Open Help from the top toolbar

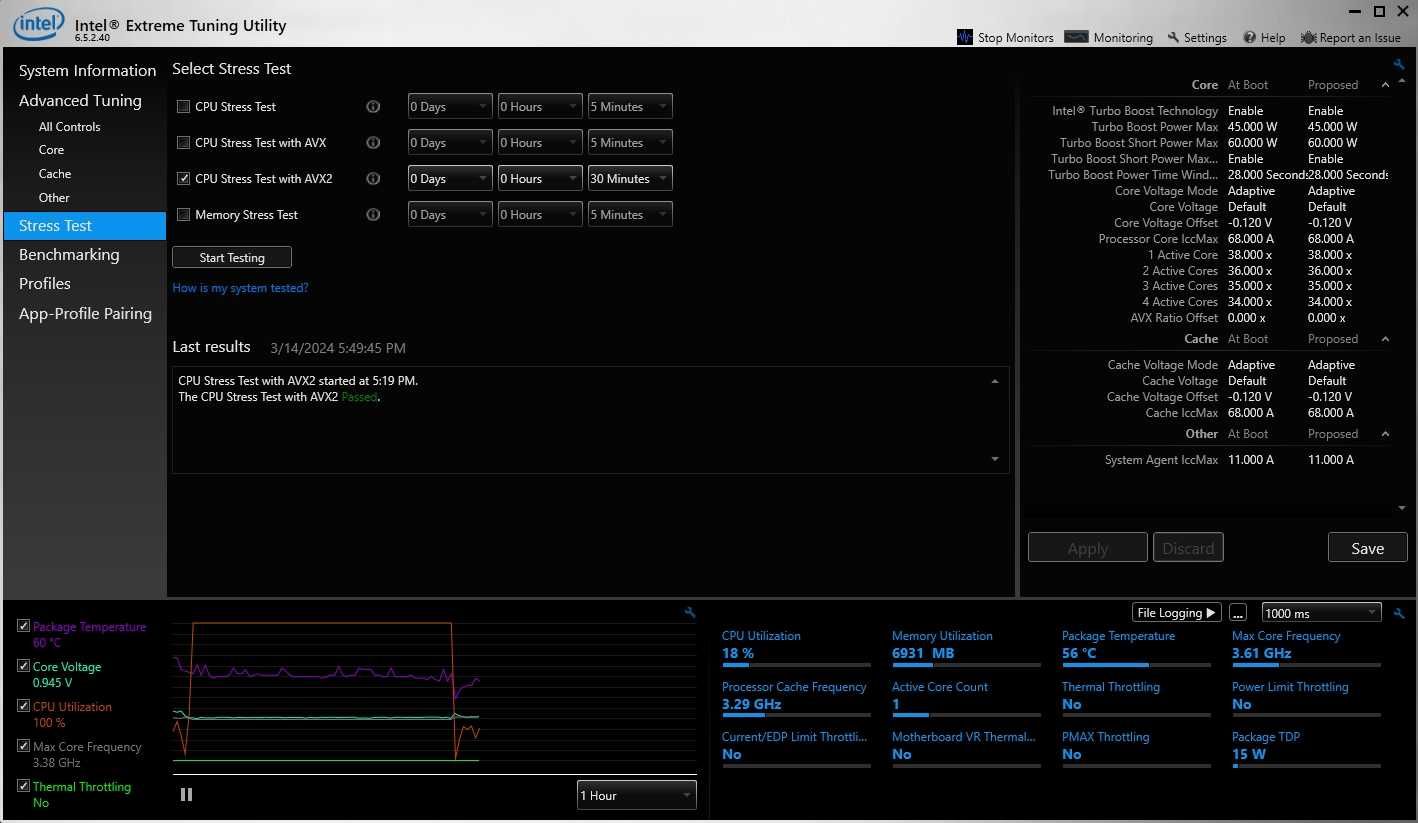coord(1264,37)
